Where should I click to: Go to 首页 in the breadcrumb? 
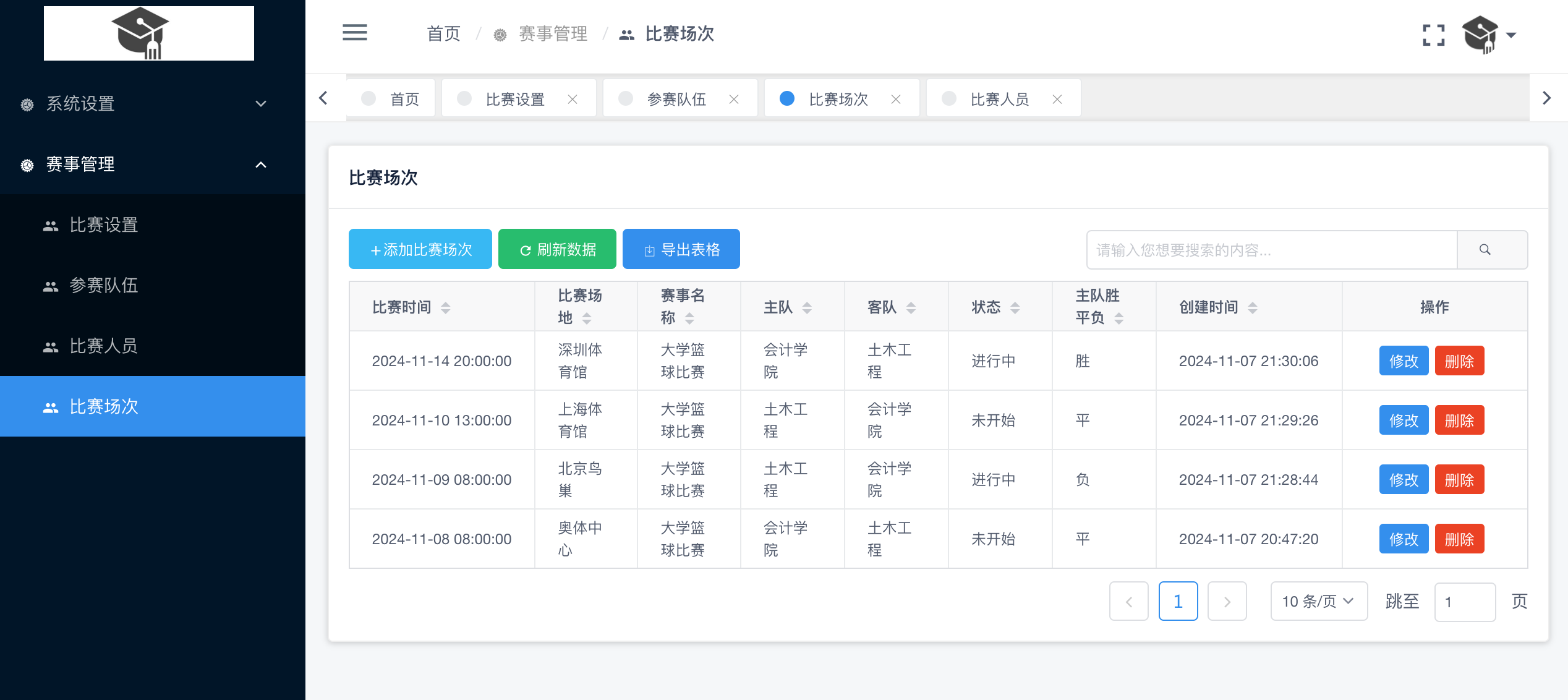pyautogui.click(x=443, y=33)
